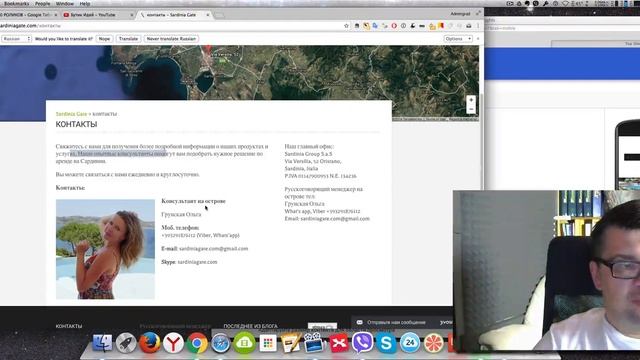Close the translate bar

(x=478, y=39)
